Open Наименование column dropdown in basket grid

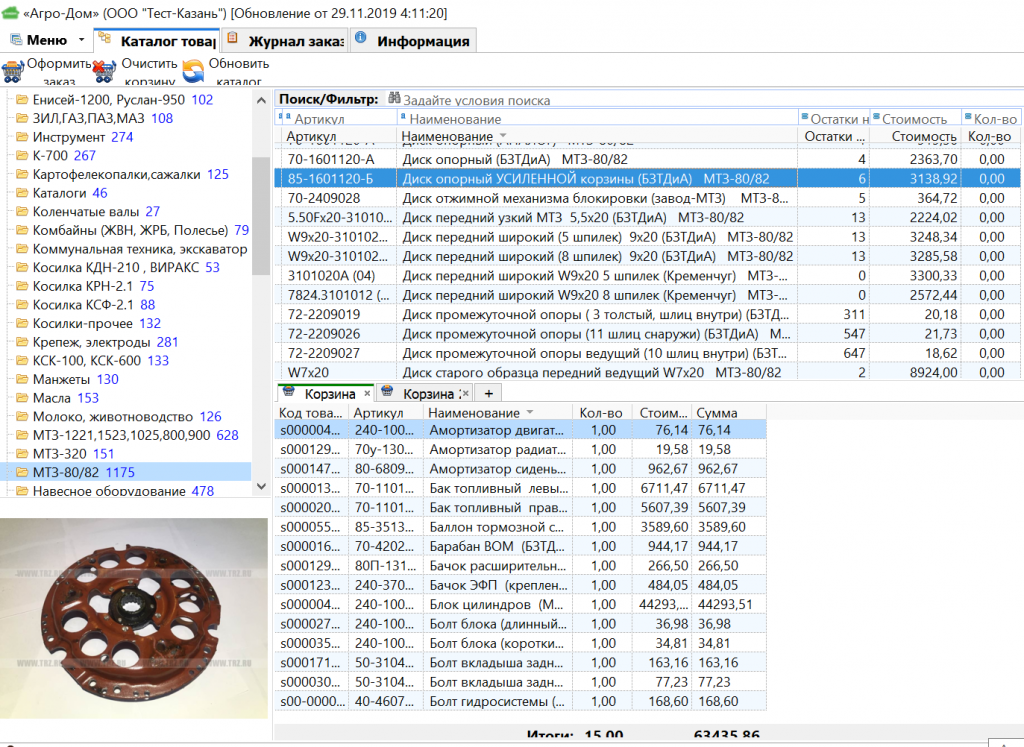pyautogui.click(x=530, y=413)
